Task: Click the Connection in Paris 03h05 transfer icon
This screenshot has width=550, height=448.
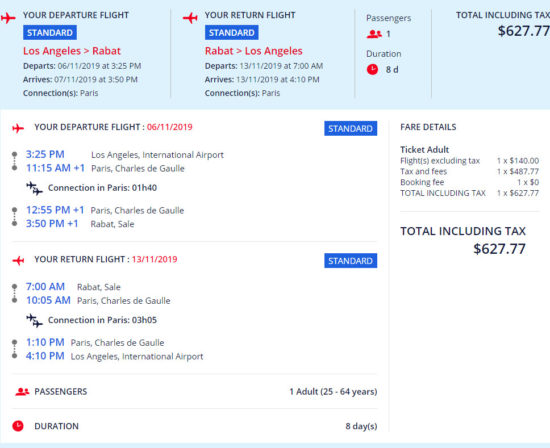Action: pyautogui.click(x=34, y=320)
